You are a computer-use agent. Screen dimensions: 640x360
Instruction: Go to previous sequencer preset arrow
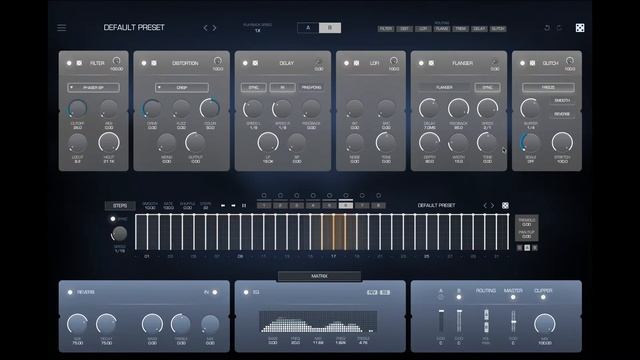tap(485, 205)
